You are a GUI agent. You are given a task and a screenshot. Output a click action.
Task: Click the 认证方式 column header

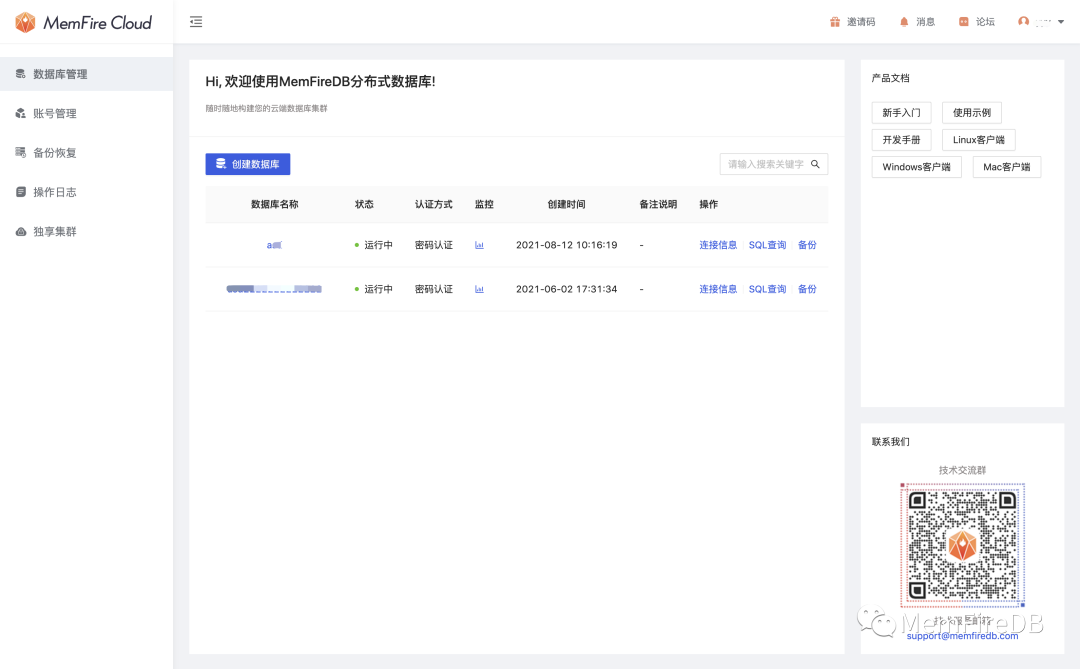pyautogui.click(x=434, y=204)
